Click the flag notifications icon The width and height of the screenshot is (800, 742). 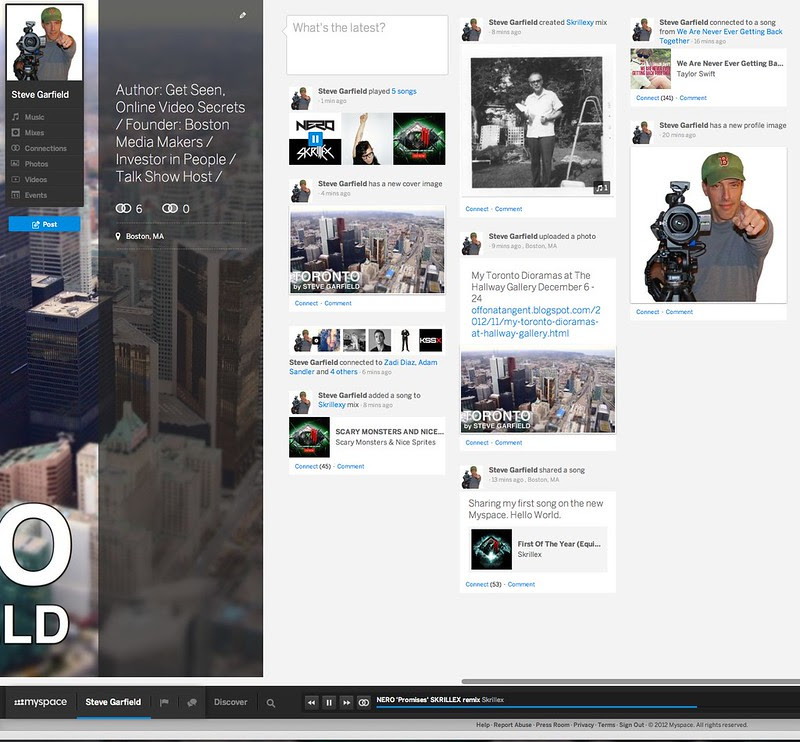(164, 703)
